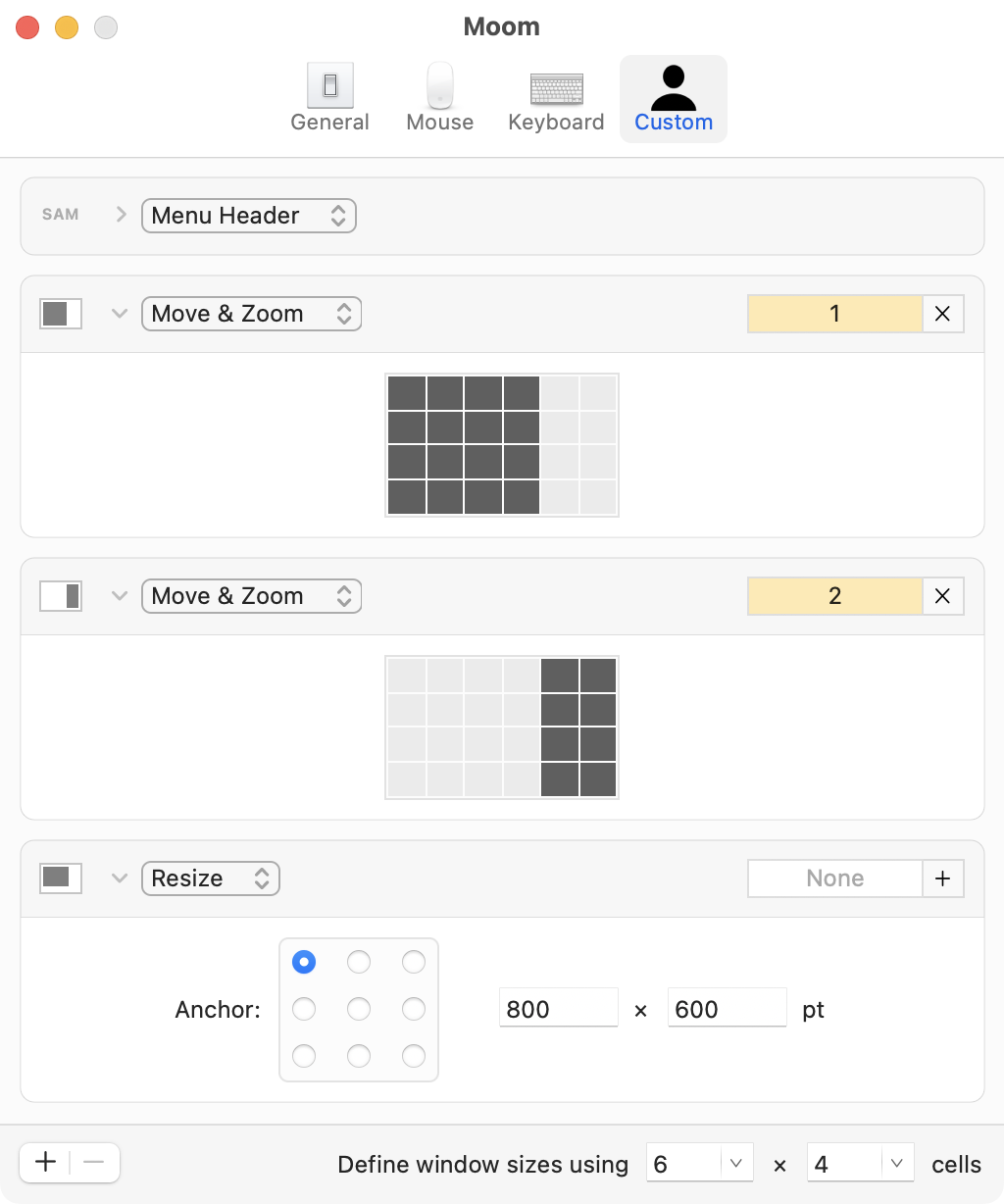Click the Resize row window icon
Screen dimensions: 1004x1204
pyautogui.click(x=60, y=878)
